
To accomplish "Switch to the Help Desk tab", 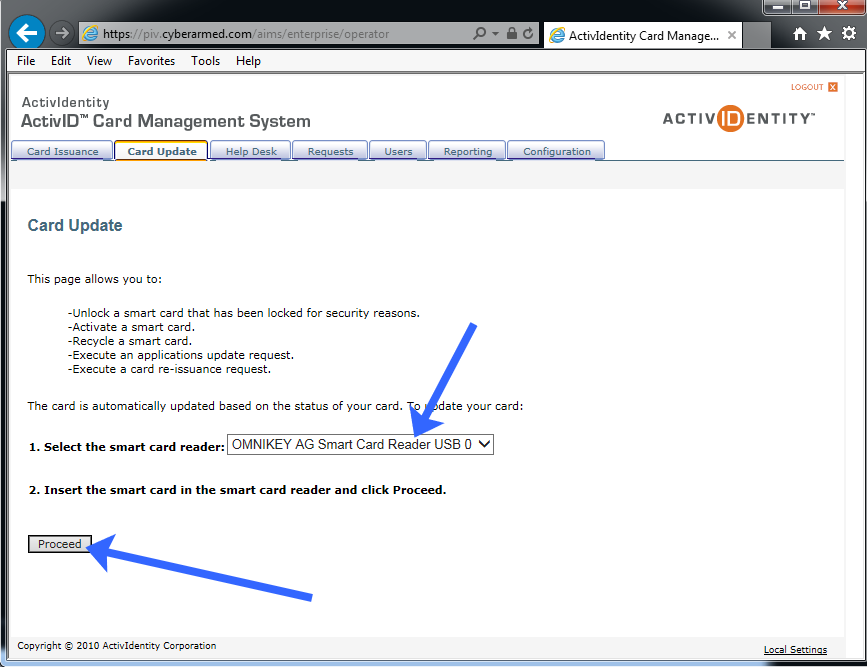I will 251,151.
